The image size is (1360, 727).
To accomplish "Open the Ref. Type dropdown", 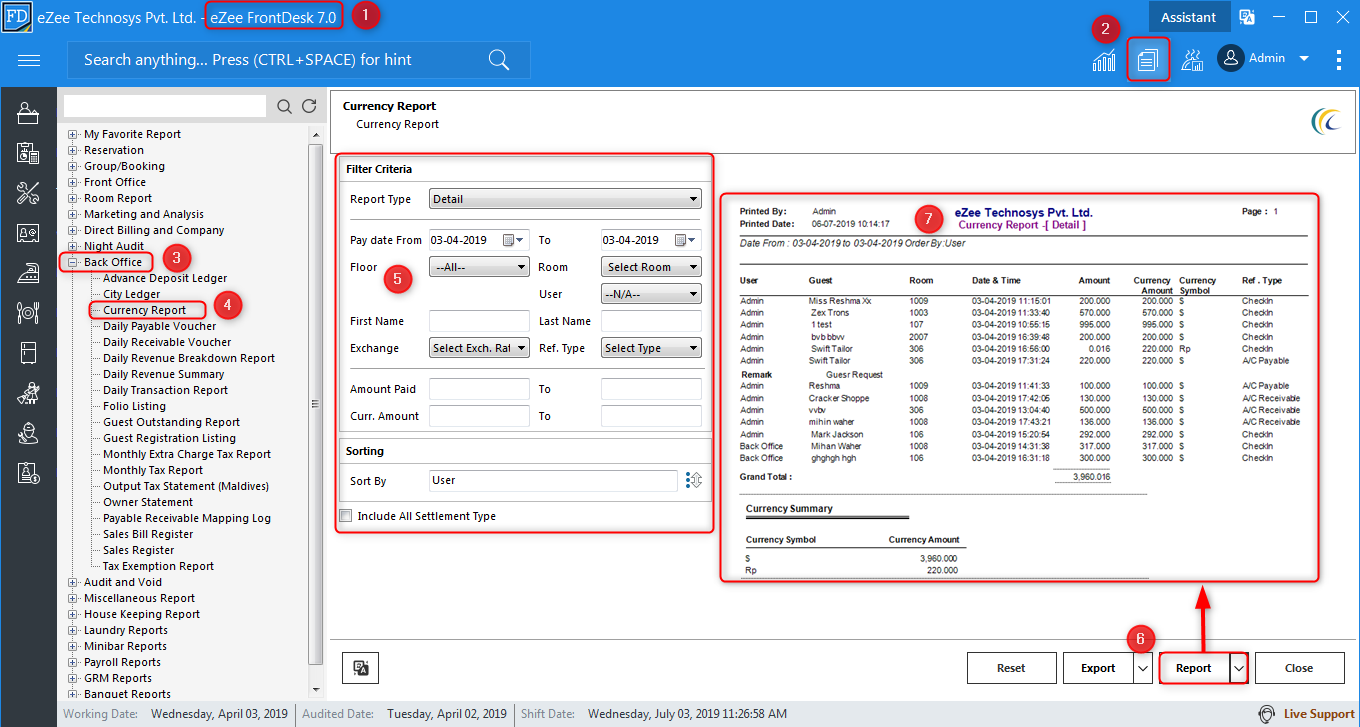I will (x=651, y=348).
